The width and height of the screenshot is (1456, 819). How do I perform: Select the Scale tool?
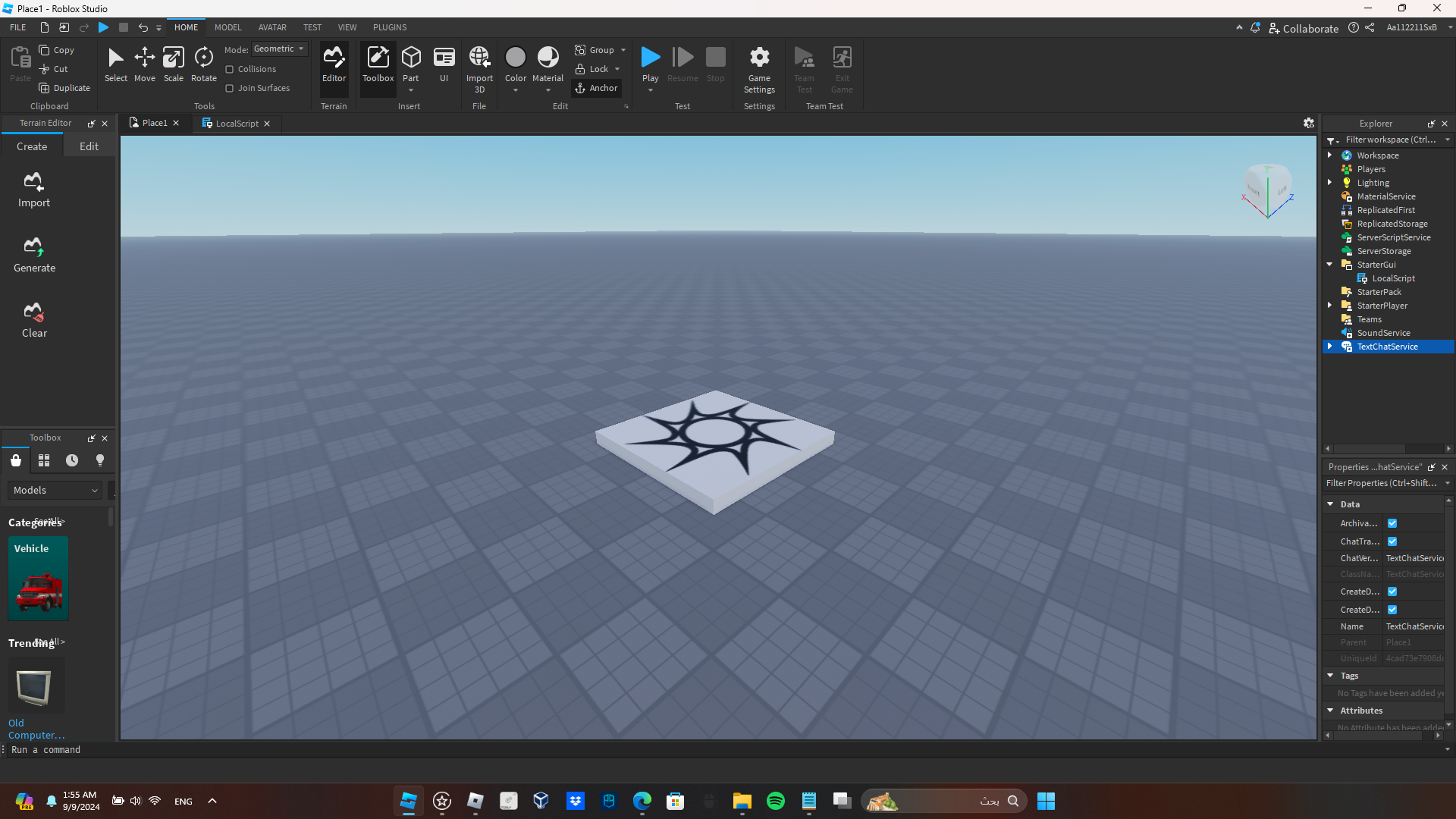pyautogui.click(x=174, y=64)
